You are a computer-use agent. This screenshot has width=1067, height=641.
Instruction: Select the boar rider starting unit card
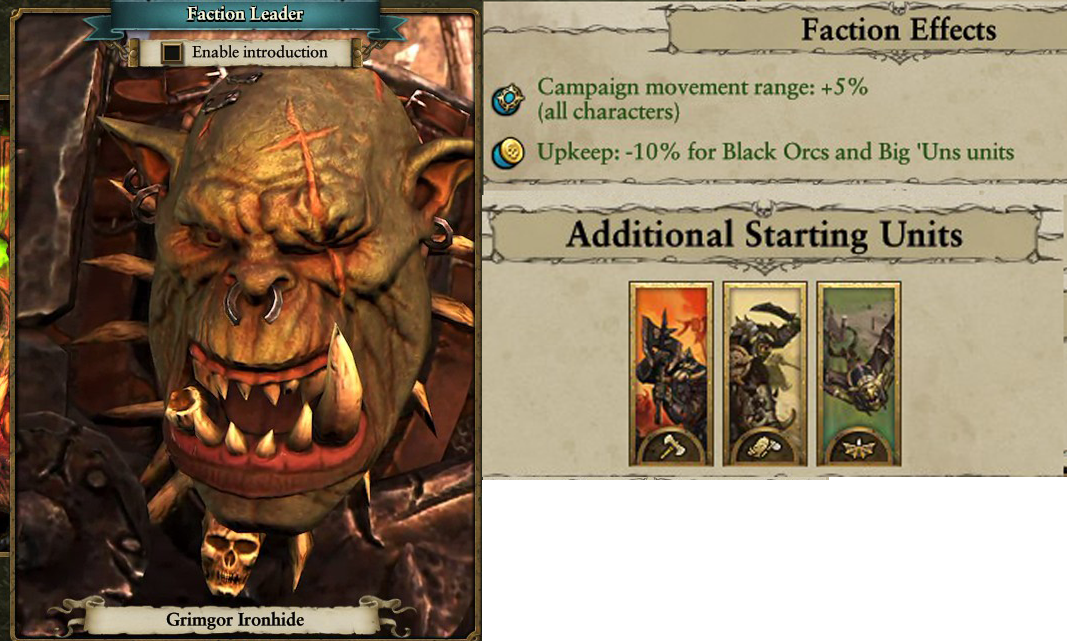tap(765, 374)
